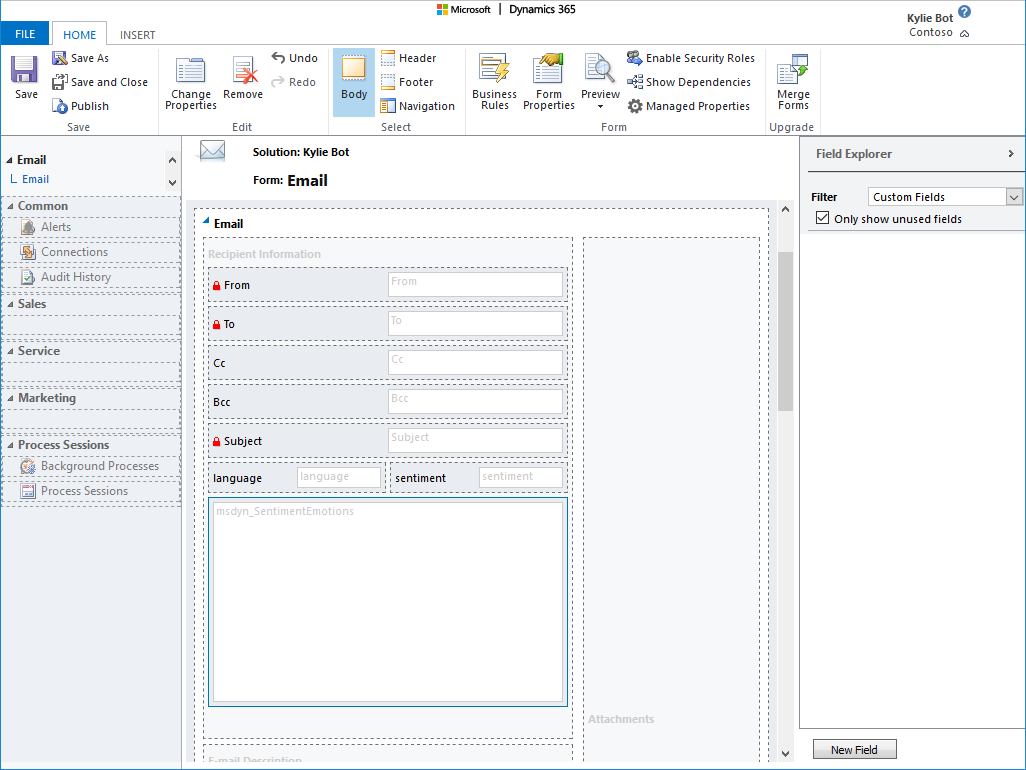Select the Cc field
The height and width of the screenshot is (770, 1026).
(387, 363)
